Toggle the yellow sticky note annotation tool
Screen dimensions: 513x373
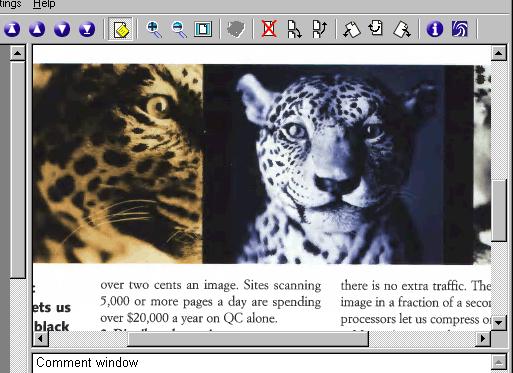[x=121, y=29]
